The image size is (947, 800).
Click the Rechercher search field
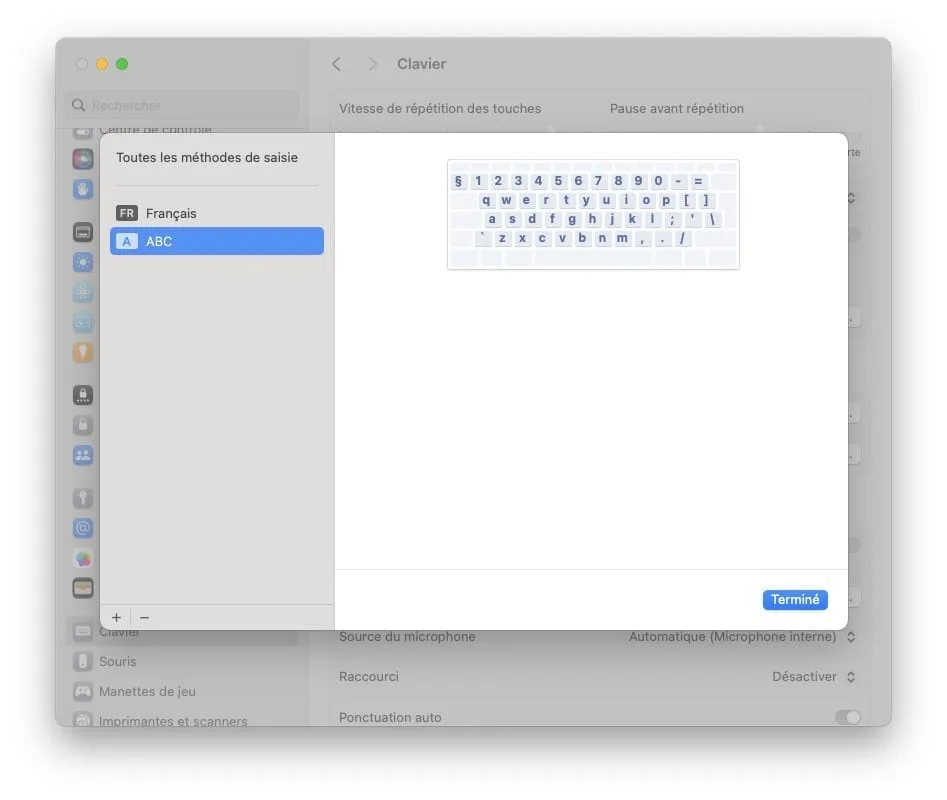point(182,105)
